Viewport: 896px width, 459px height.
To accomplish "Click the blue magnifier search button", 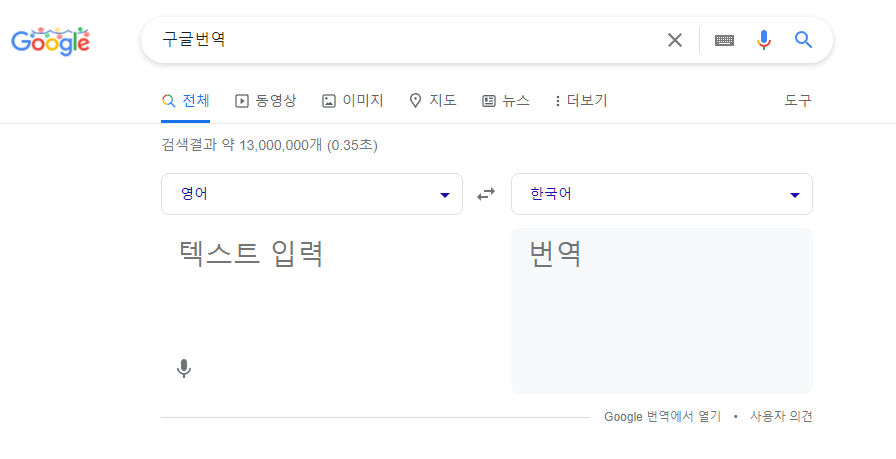I will (x=803, y=40).
